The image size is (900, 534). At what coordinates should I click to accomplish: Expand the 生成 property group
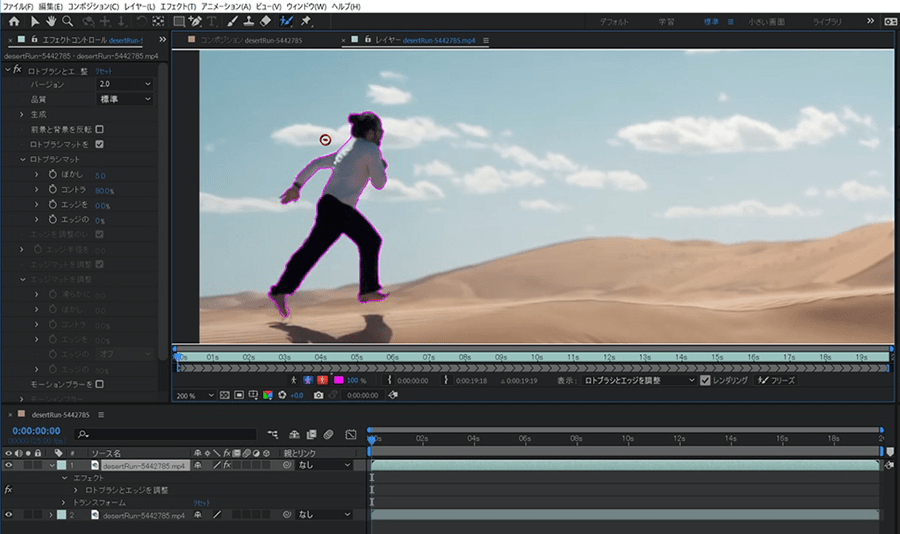point(22,115)
